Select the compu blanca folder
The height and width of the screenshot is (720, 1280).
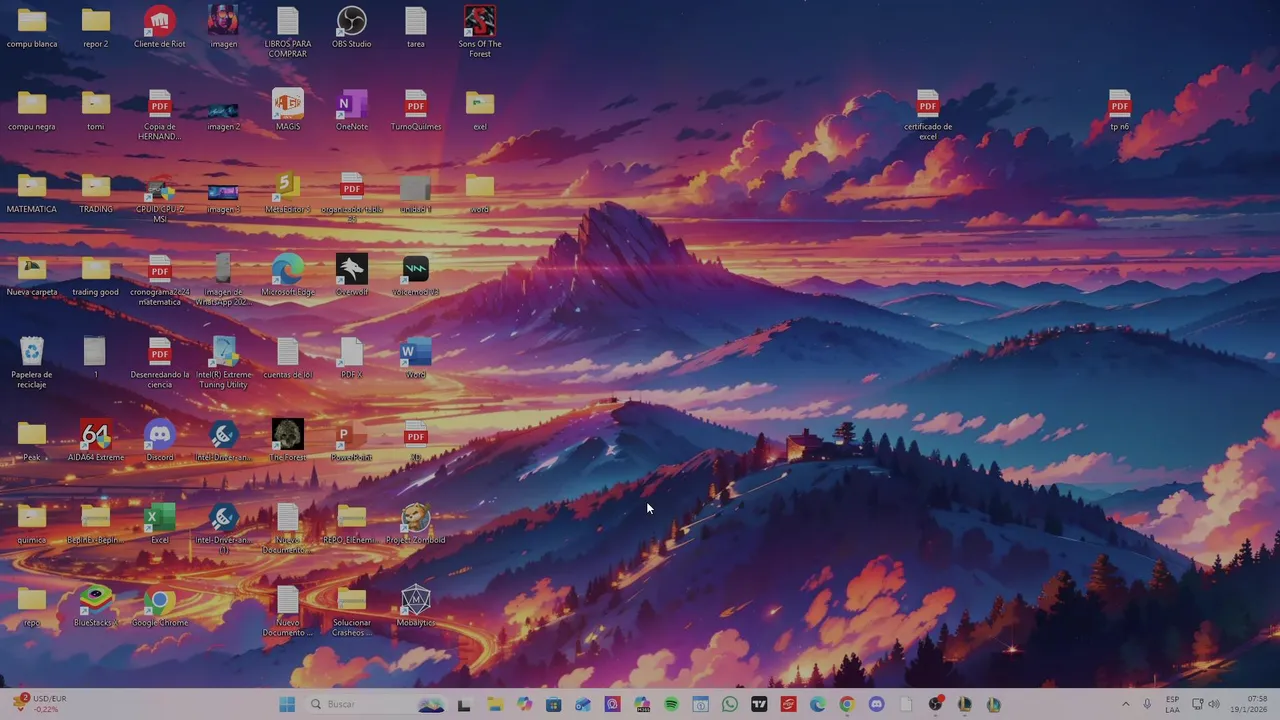(32, 28)
